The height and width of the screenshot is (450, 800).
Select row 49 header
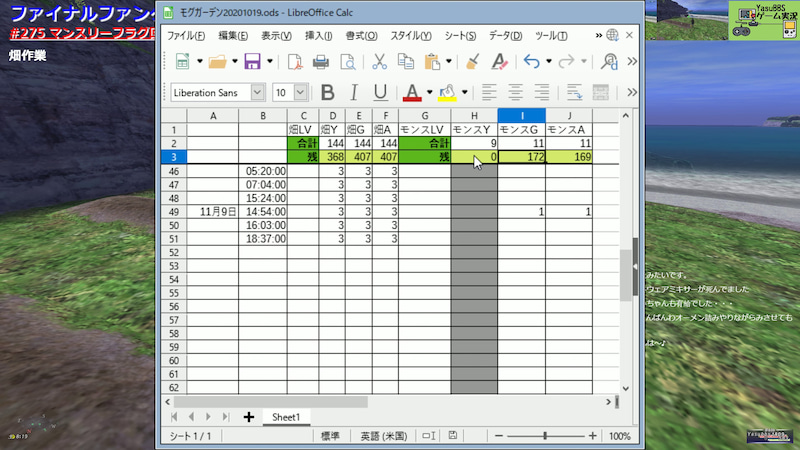coord(173,212)
